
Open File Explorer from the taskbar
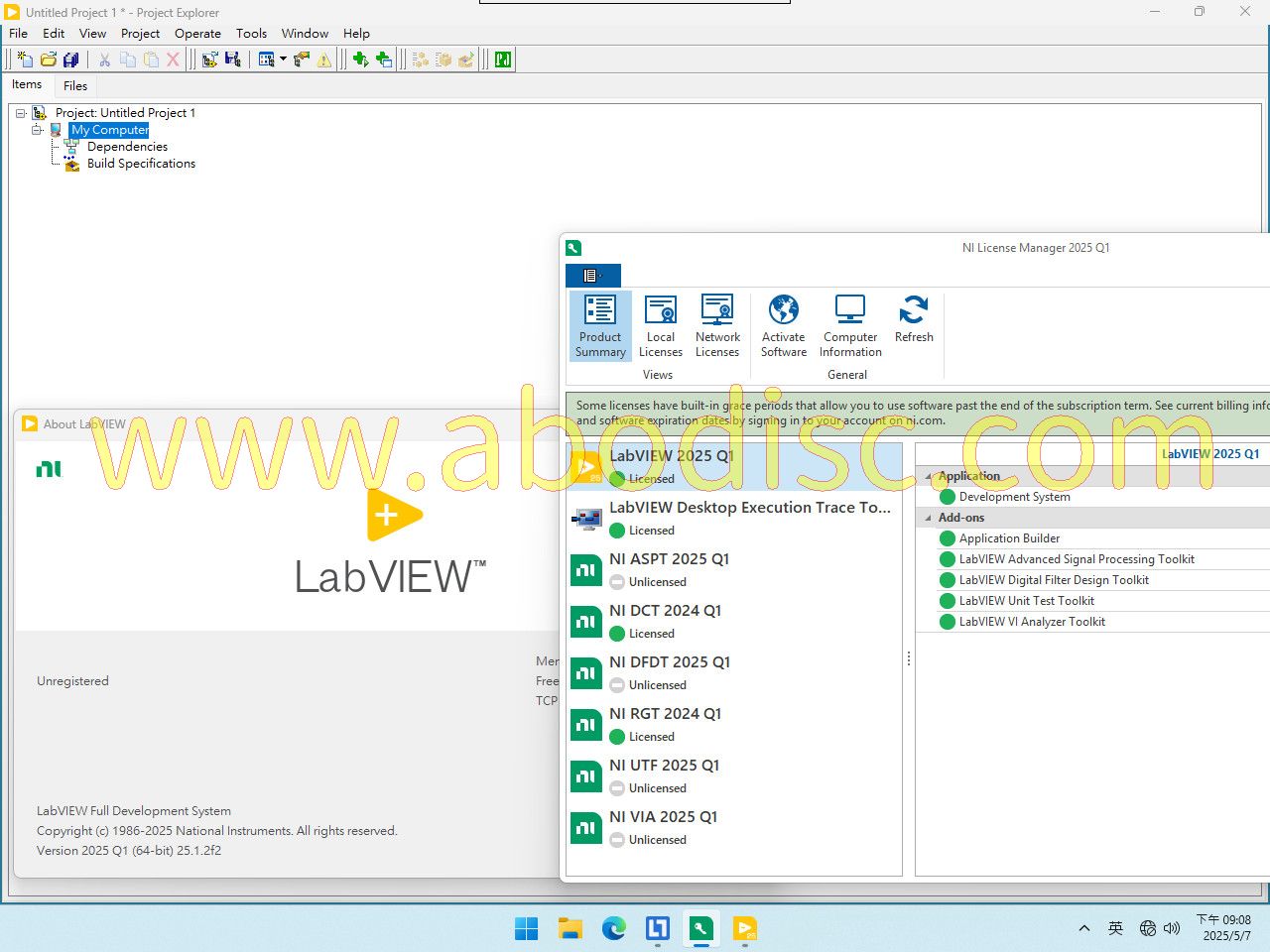pos(571,928)
